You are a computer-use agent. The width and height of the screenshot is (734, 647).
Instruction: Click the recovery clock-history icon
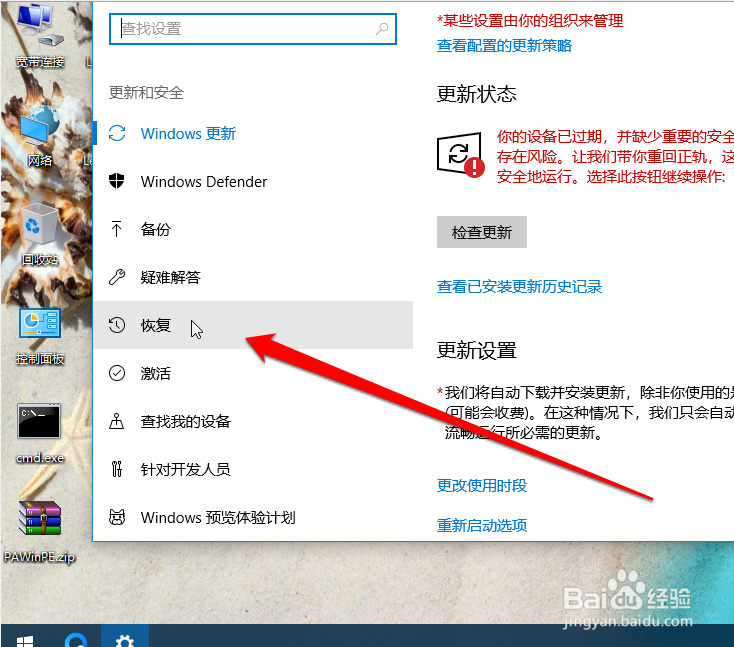coord(117,325)
